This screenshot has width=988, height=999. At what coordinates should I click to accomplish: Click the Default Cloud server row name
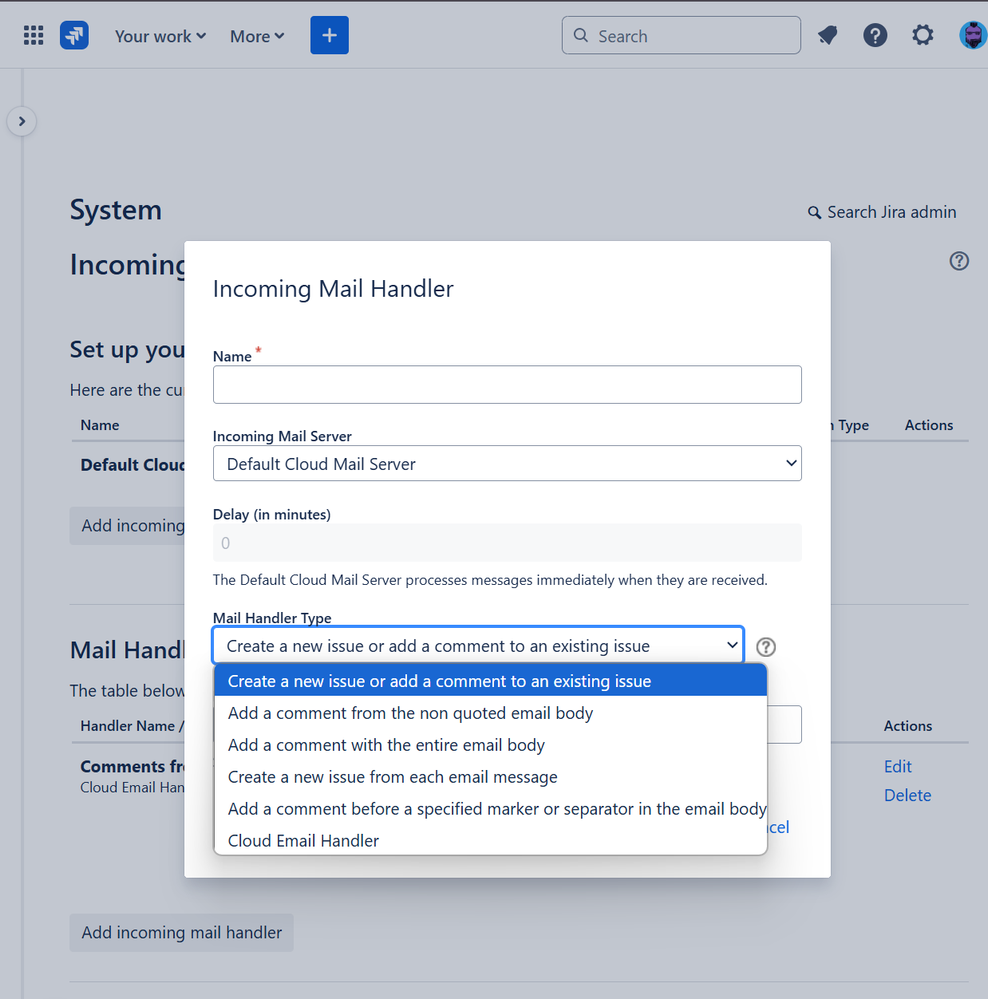coord(132,464)
